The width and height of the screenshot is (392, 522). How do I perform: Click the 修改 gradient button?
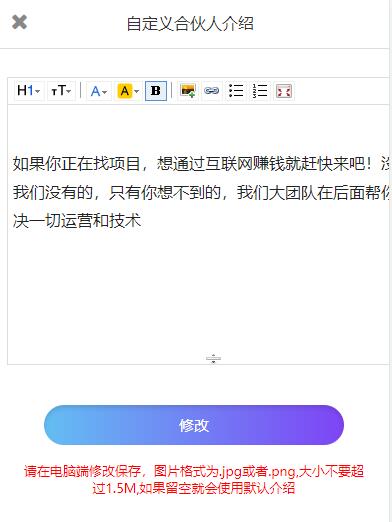point(194,425)
